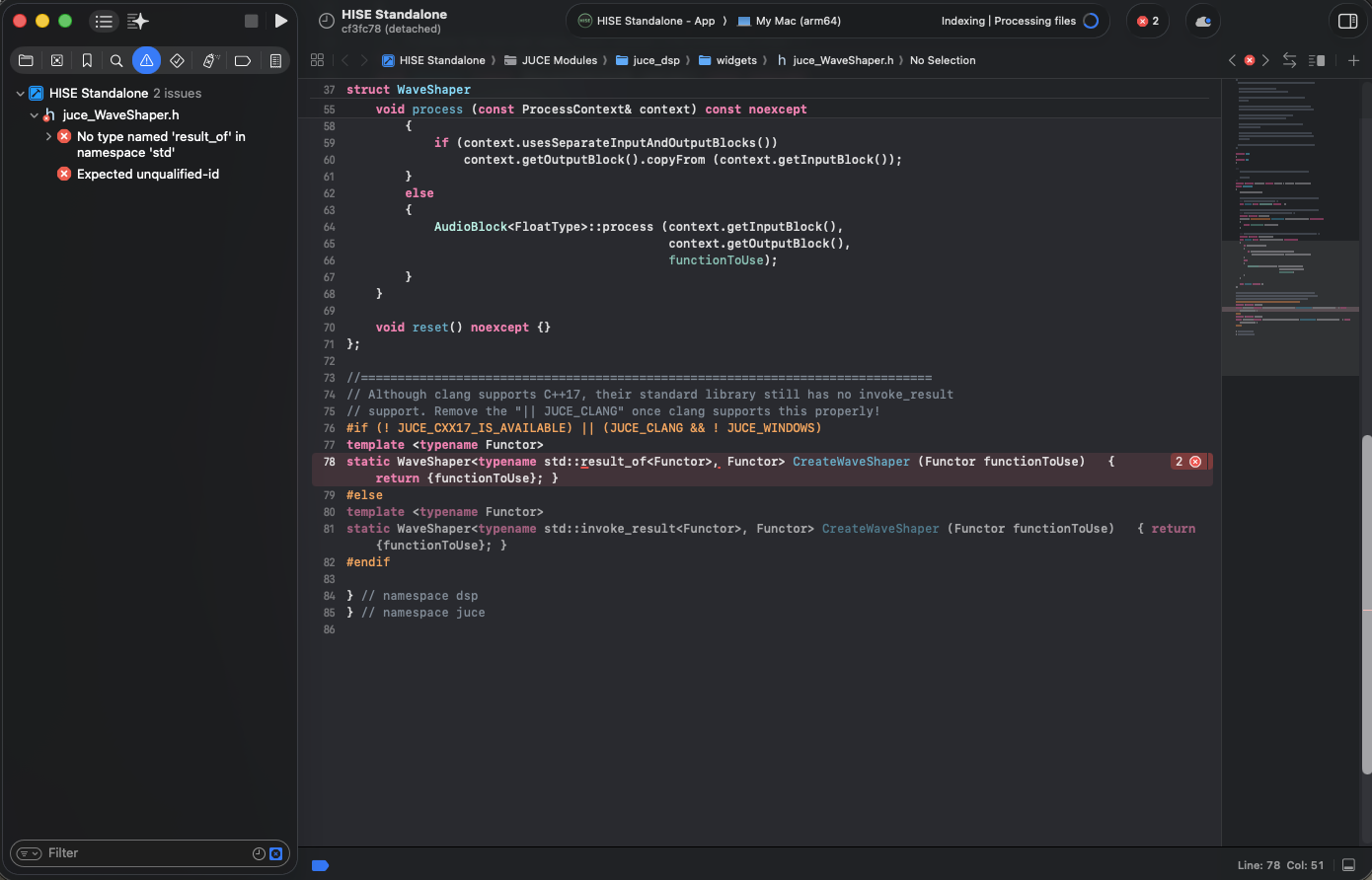Open the Bookmark navigator

coord(87,60)
